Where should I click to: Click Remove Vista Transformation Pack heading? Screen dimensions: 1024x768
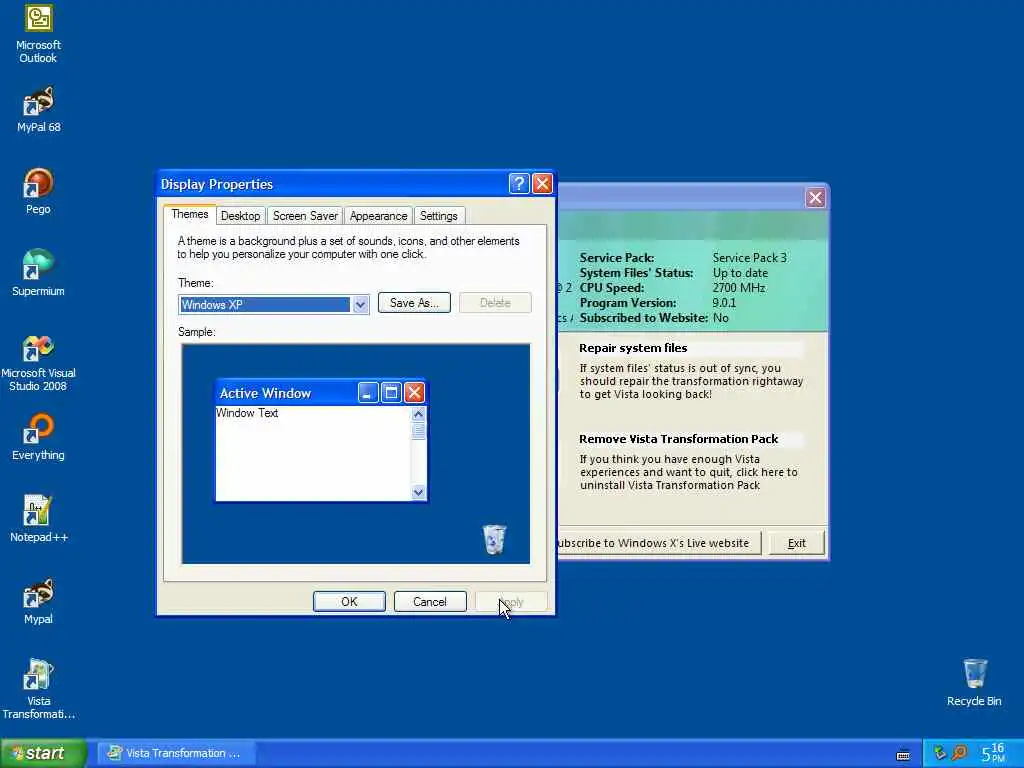(x=679, y=439)
